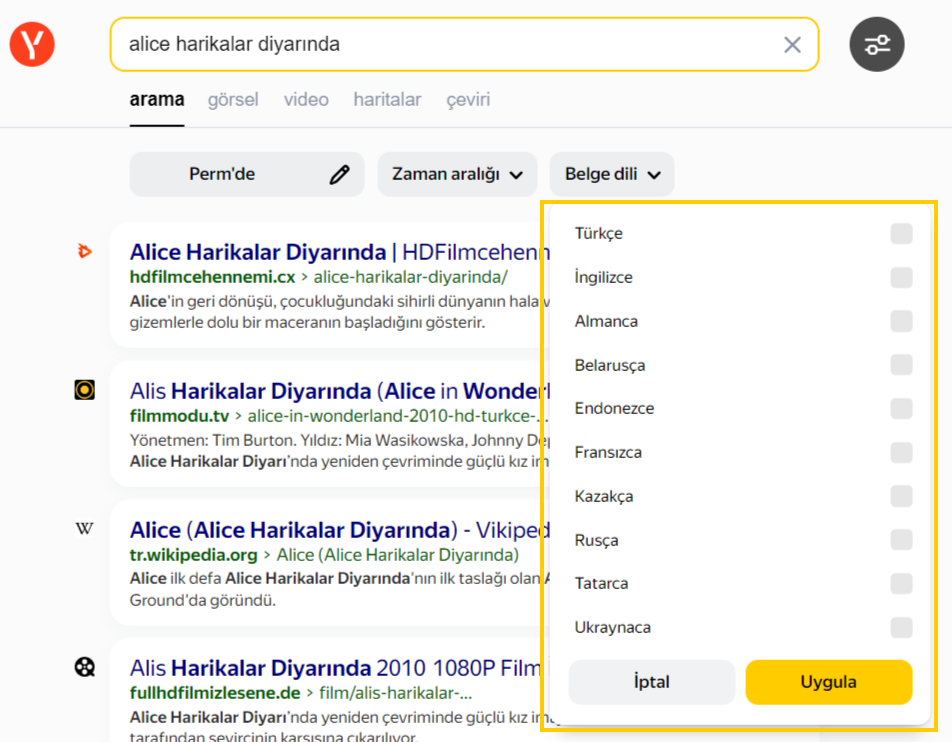Click the İptal button
This screenshot has width=952, height=742.
[x=651, y=683]
